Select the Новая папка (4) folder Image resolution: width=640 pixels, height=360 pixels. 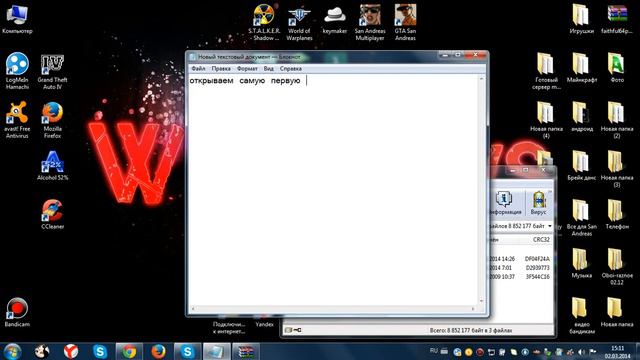(x=546, y=120)
